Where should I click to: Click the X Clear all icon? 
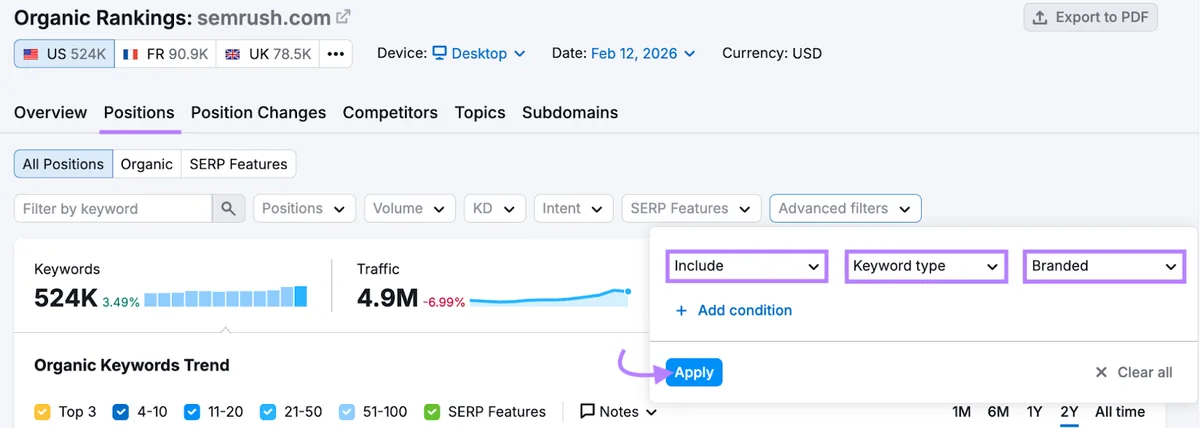click(1101, 372)
